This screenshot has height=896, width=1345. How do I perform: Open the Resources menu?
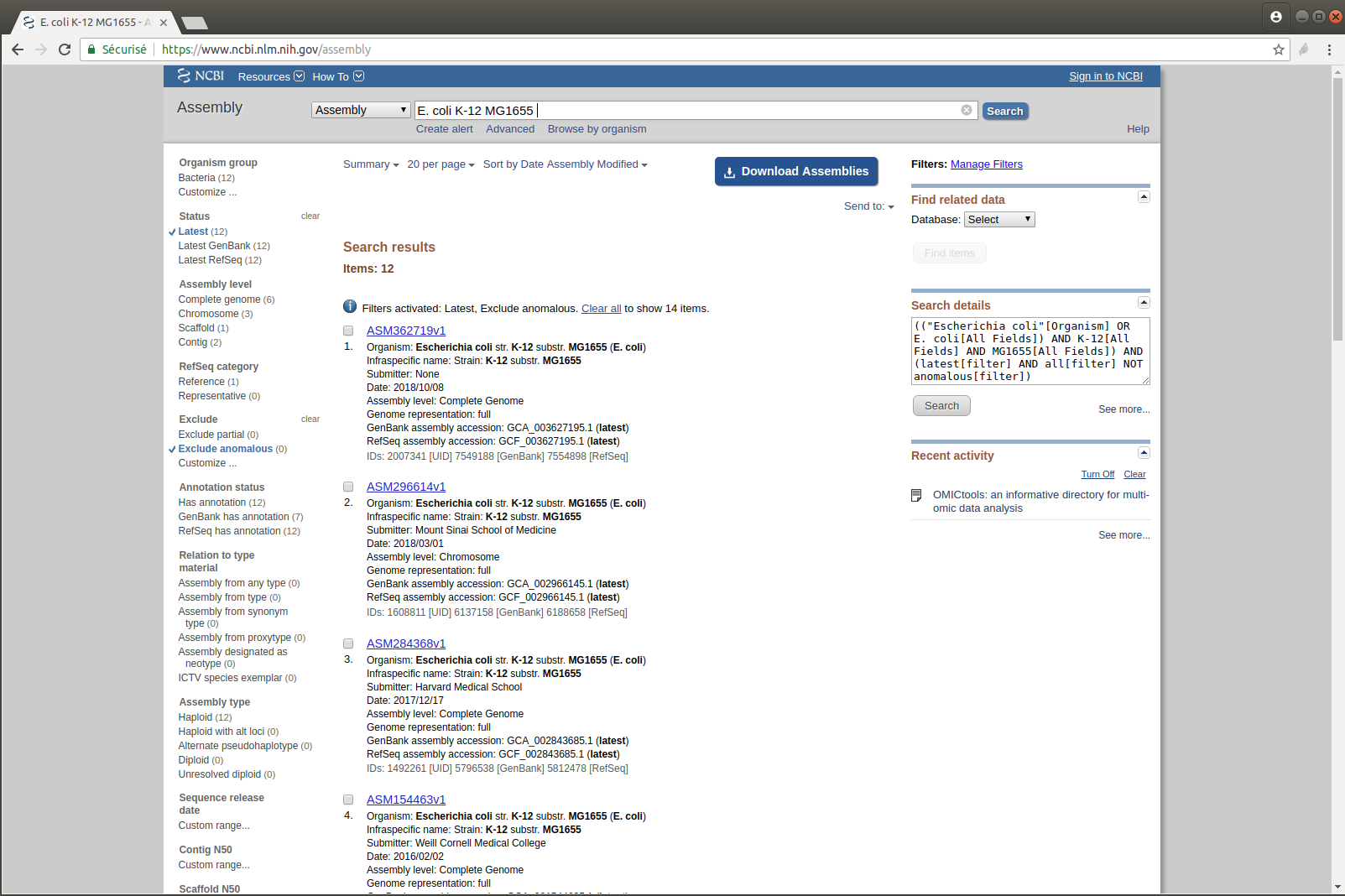tap(271, 76)
